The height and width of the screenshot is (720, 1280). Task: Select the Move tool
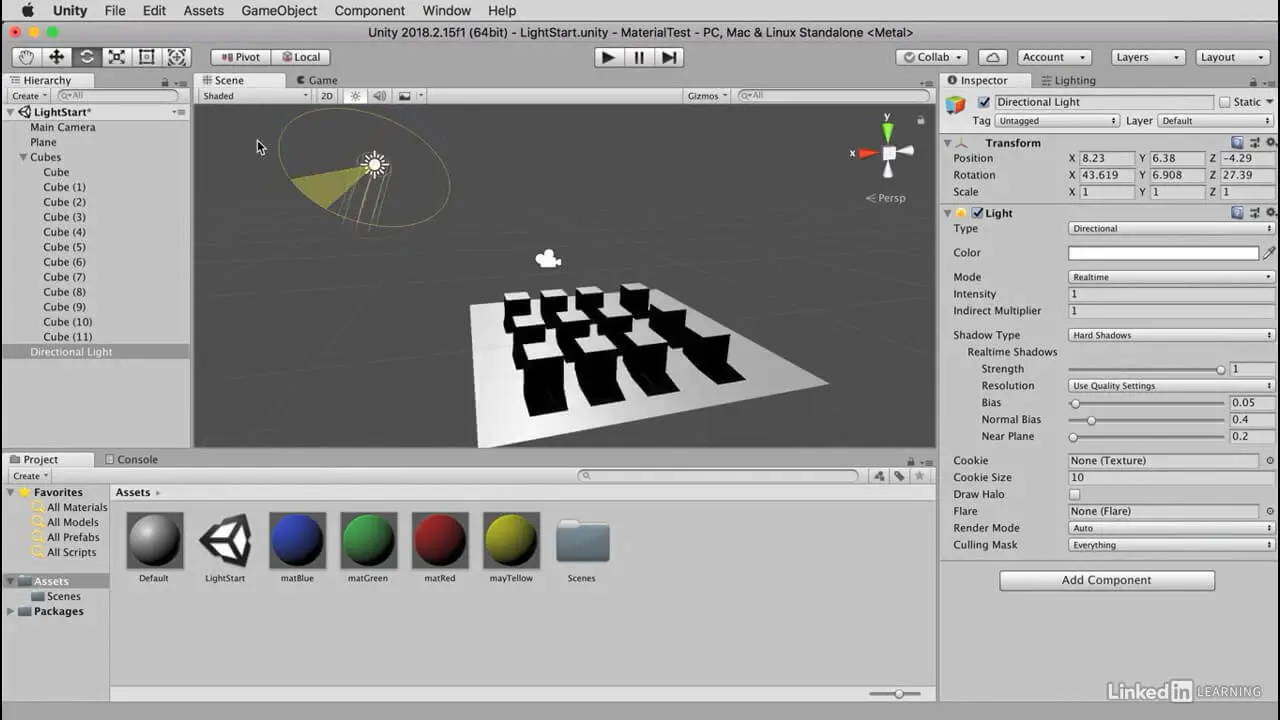[57, 57]
